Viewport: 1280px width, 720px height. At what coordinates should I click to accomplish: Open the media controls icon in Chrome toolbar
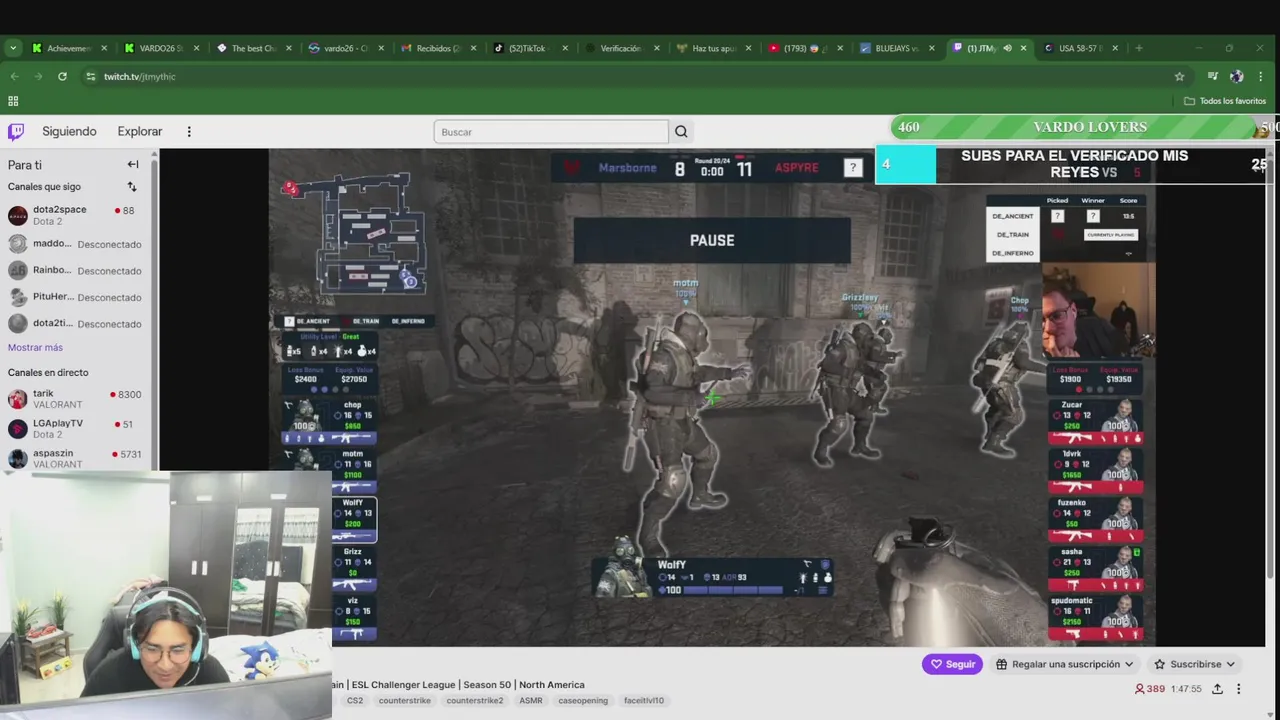point(1212,76)
